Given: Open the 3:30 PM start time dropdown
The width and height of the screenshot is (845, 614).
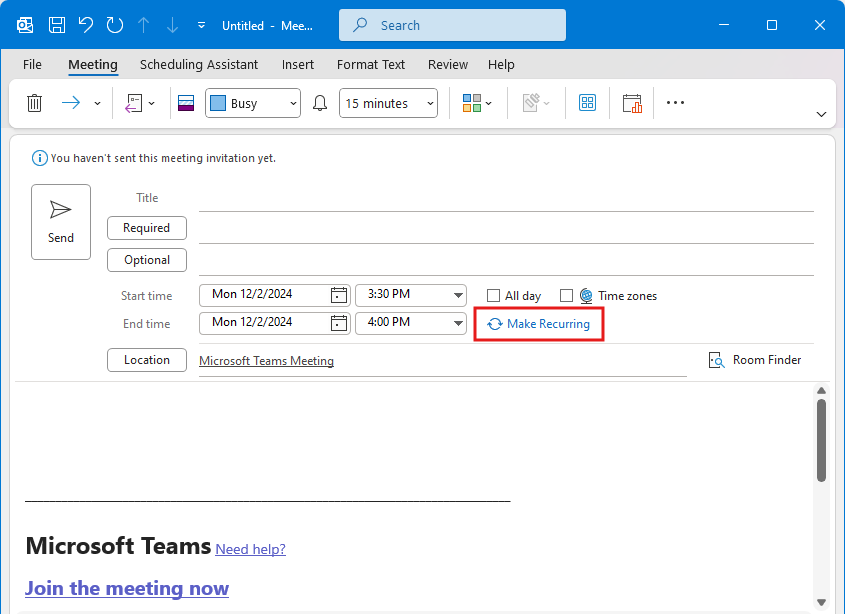Looking at the screenshot, I should [411, 294].
